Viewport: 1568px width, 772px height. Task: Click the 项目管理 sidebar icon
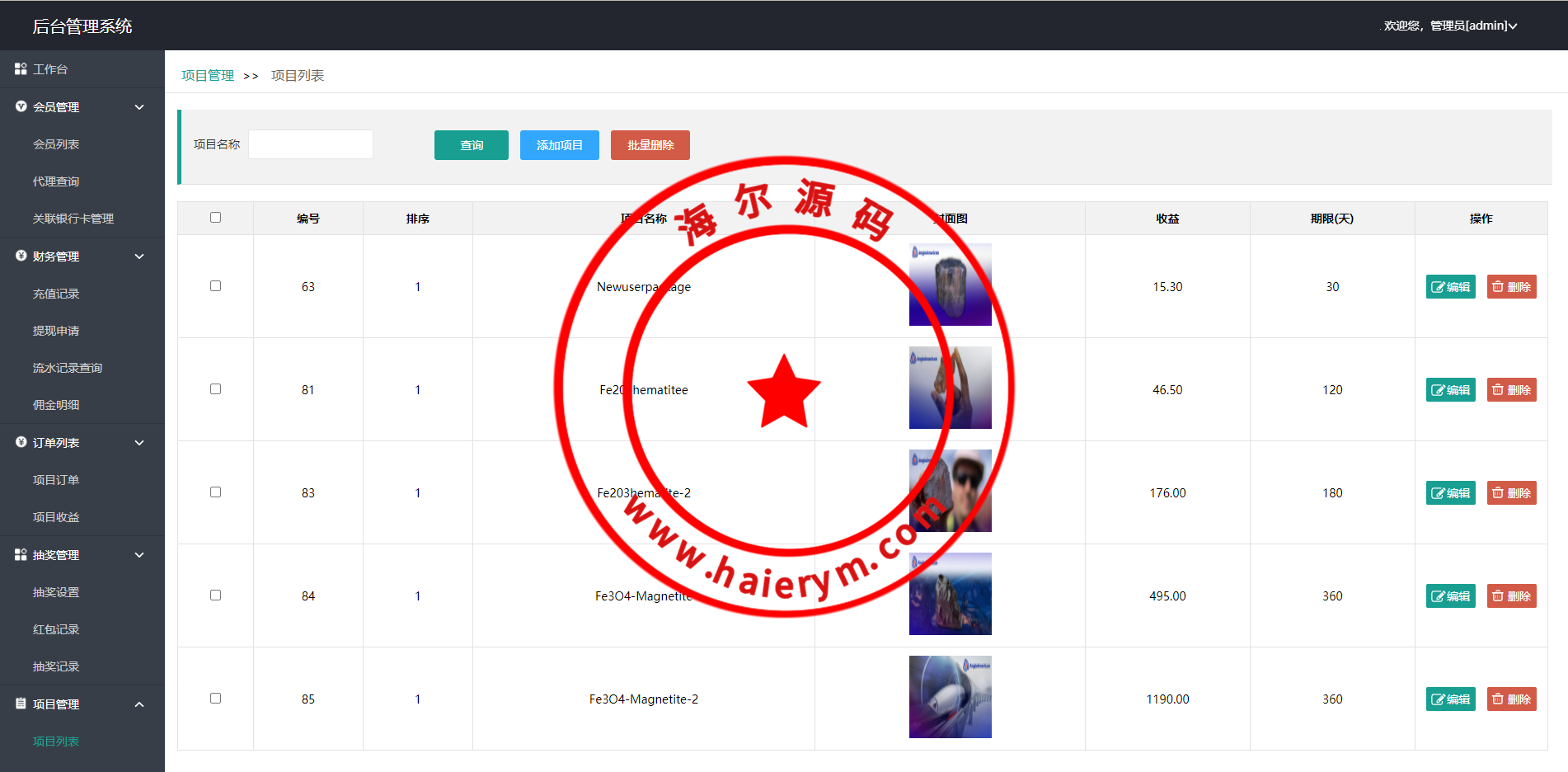pos(21,704)
